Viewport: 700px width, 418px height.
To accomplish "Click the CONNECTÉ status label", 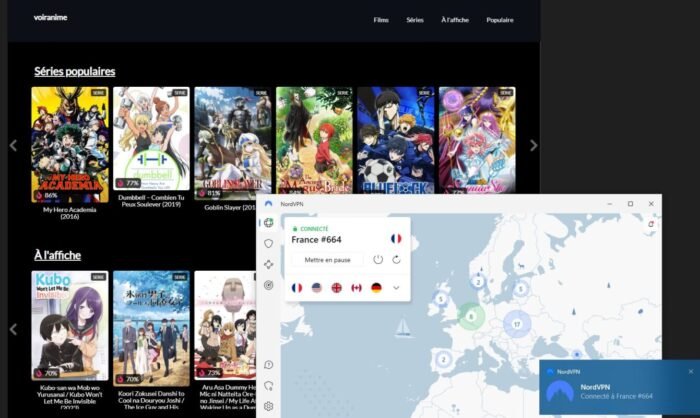I will click(x=314, y=229).
